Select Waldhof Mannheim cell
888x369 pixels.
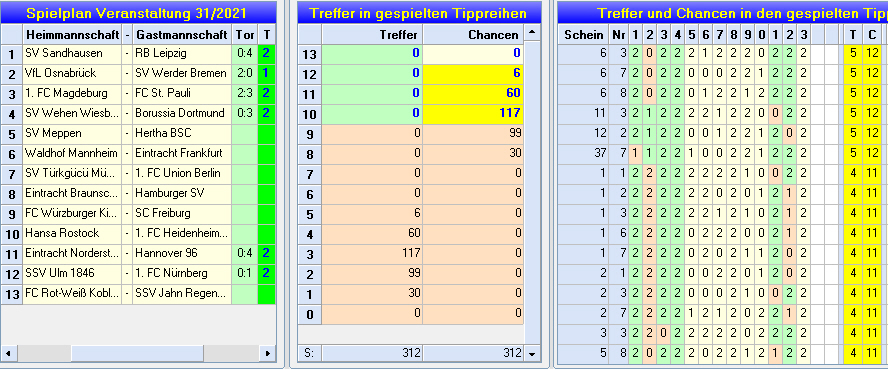pyautogui.click(x=72, y=153)
